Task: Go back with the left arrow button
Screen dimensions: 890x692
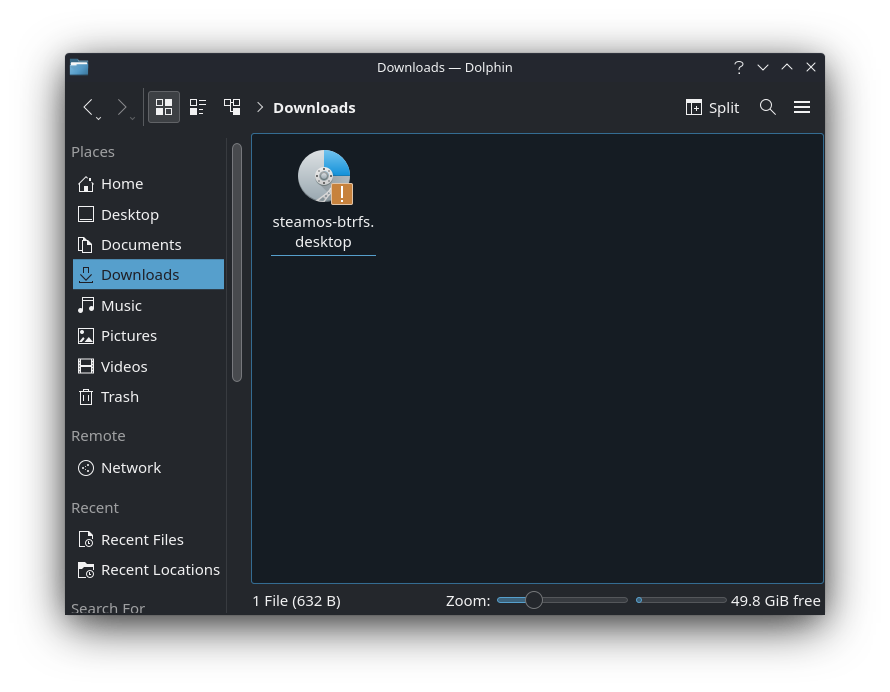Action: point(88,107)
